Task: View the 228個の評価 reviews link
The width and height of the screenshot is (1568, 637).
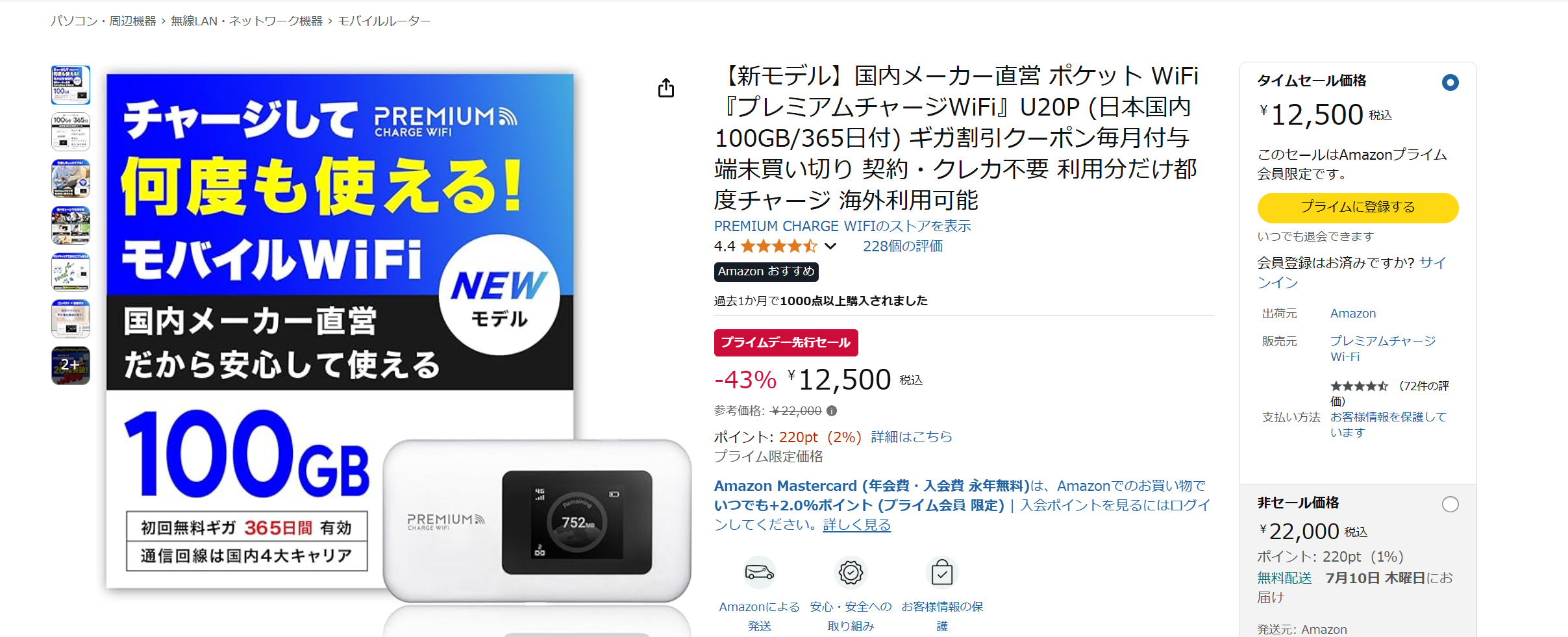Action: (902, 246)
